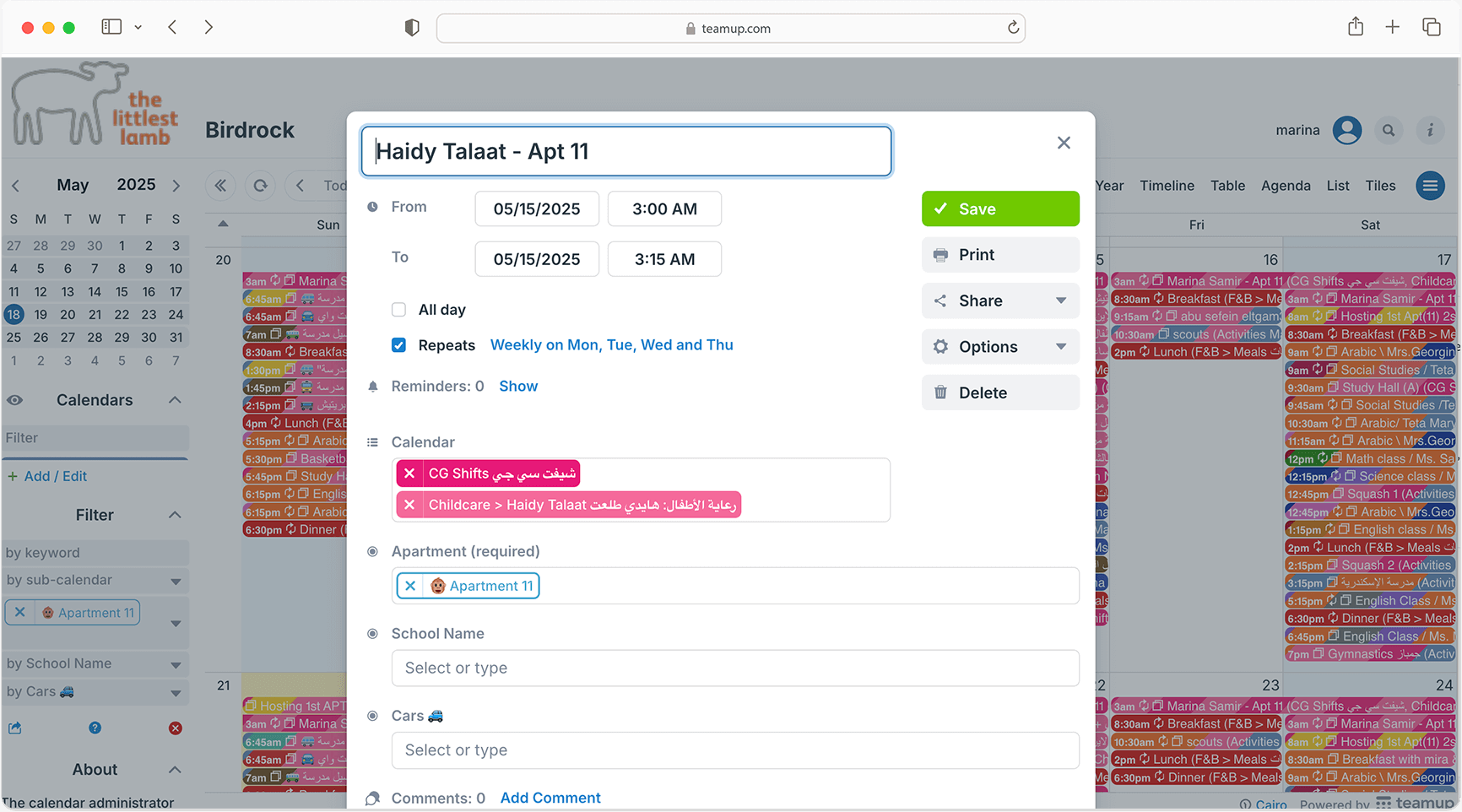Screen dimensions: 1462x812
Task: Switch to the Timeline view
Action: point(1167,186)
